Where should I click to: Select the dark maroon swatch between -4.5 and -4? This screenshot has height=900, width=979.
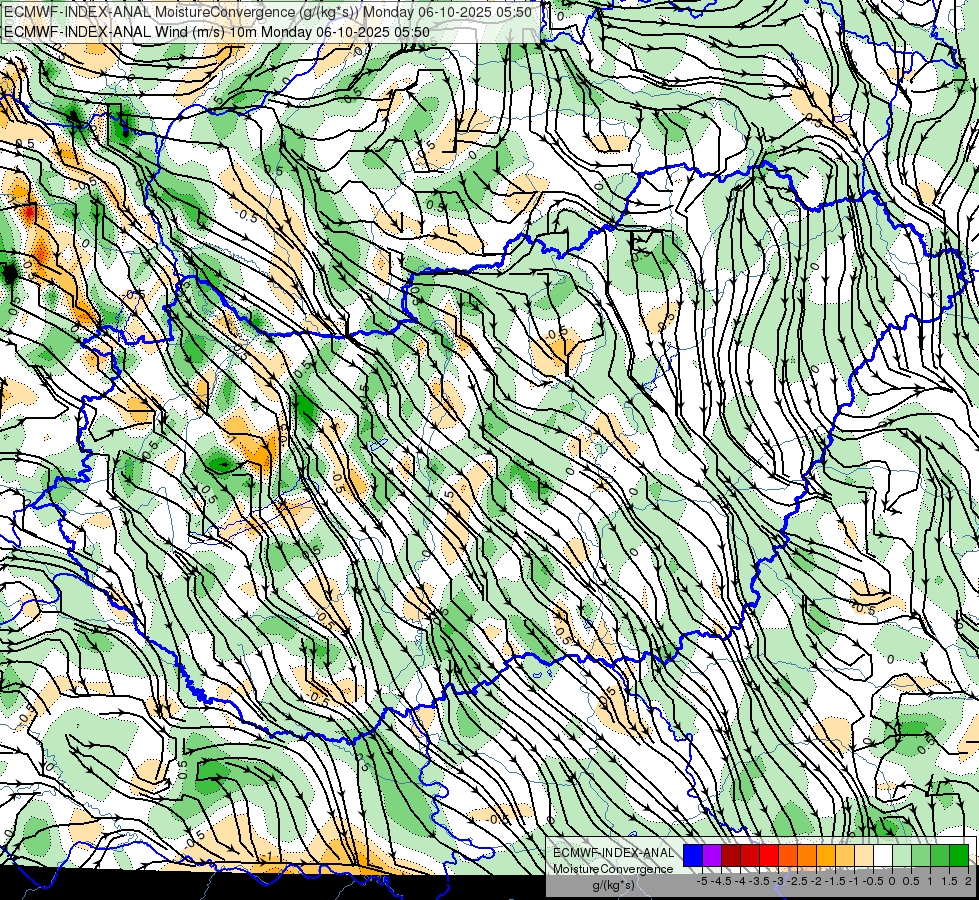(x=731, y=856)
